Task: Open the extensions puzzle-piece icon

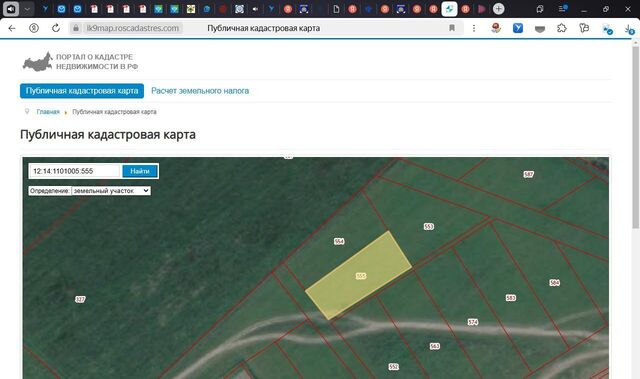Action: [x=562, y=28]
